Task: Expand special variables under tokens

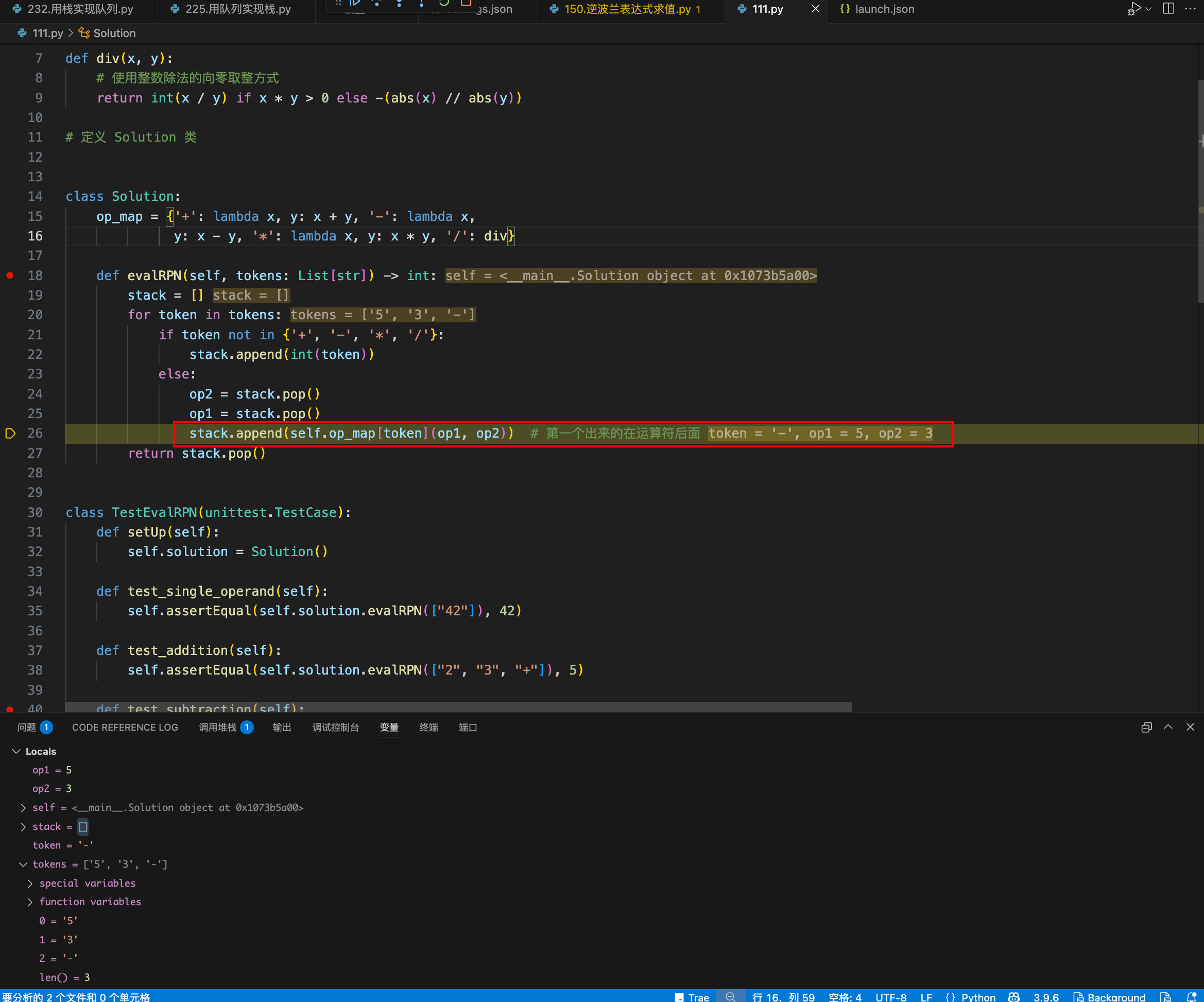Action: click(30, 884)
